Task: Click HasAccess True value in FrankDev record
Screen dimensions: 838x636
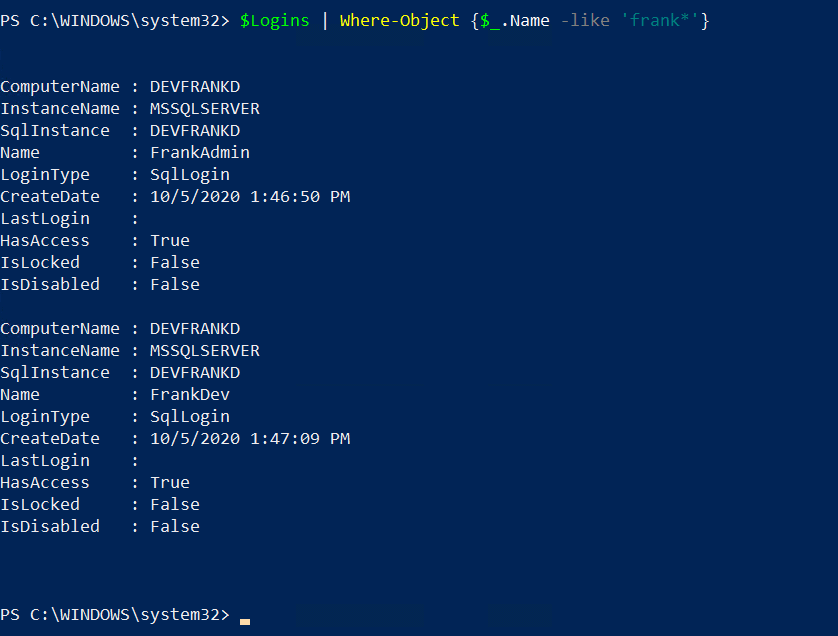Action: click(x=170, y=483)
